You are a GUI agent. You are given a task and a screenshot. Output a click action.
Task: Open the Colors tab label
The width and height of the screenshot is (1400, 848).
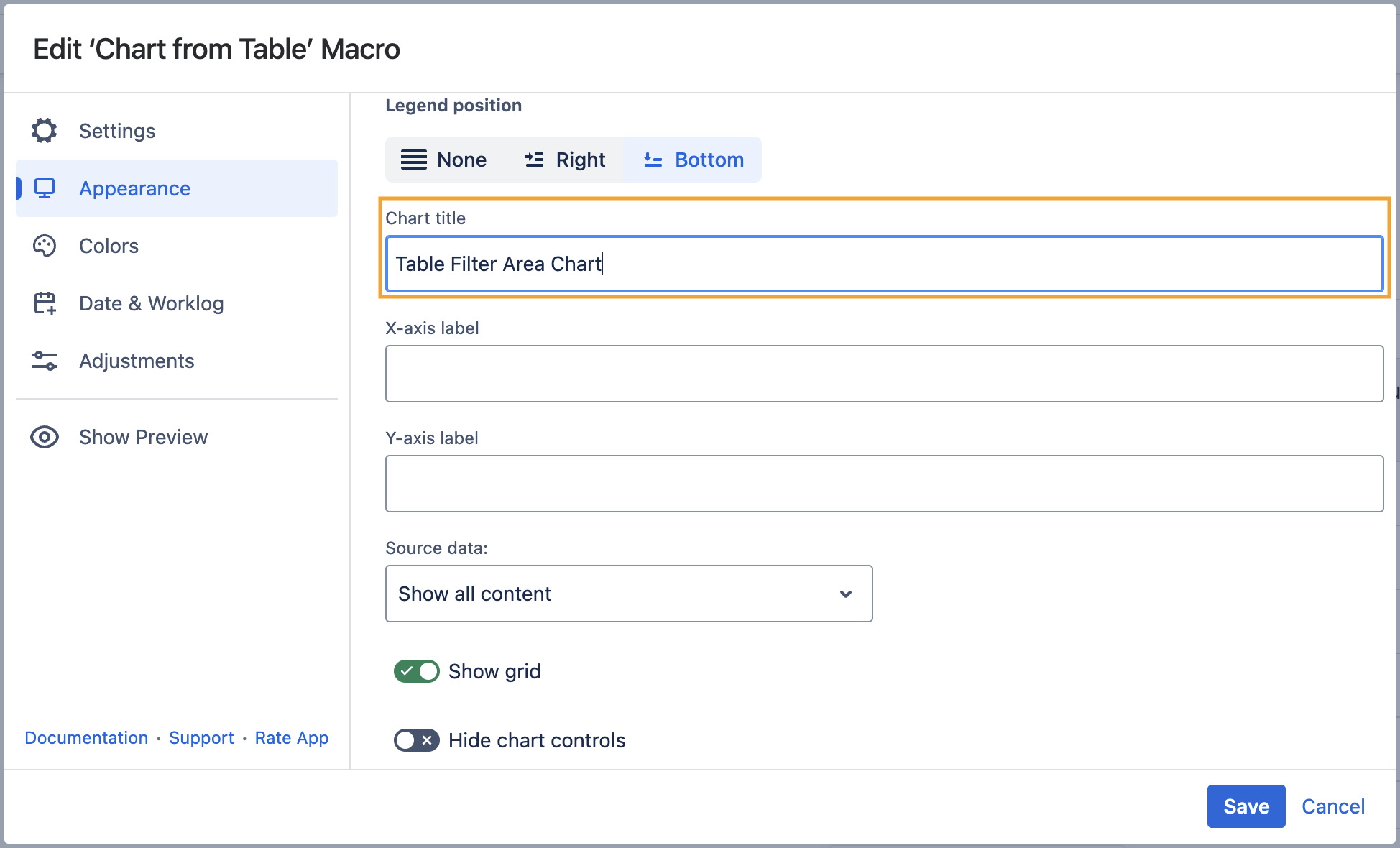coord(109,246)
